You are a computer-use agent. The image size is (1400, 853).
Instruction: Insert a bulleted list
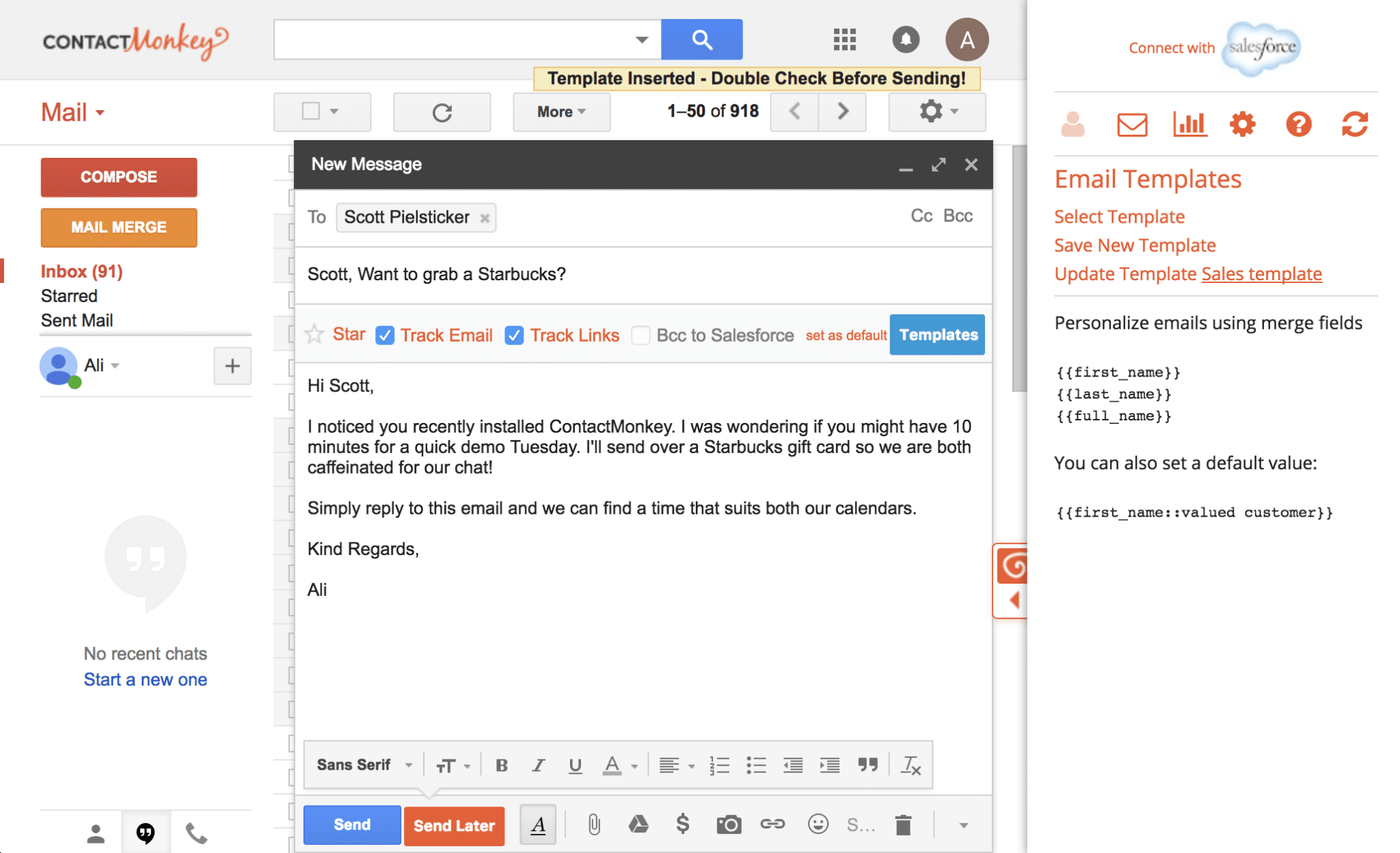pyautogui.click(x=756, y=766)
